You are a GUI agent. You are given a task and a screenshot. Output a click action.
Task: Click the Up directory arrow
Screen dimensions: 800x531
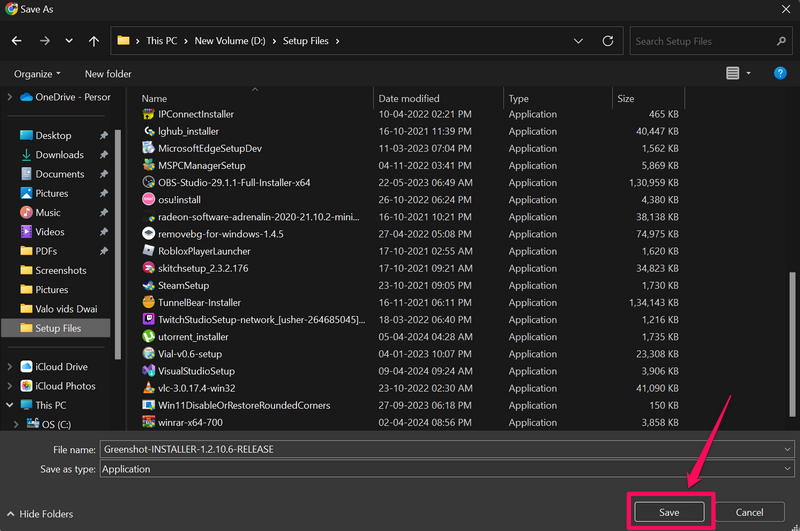(94, 41)
